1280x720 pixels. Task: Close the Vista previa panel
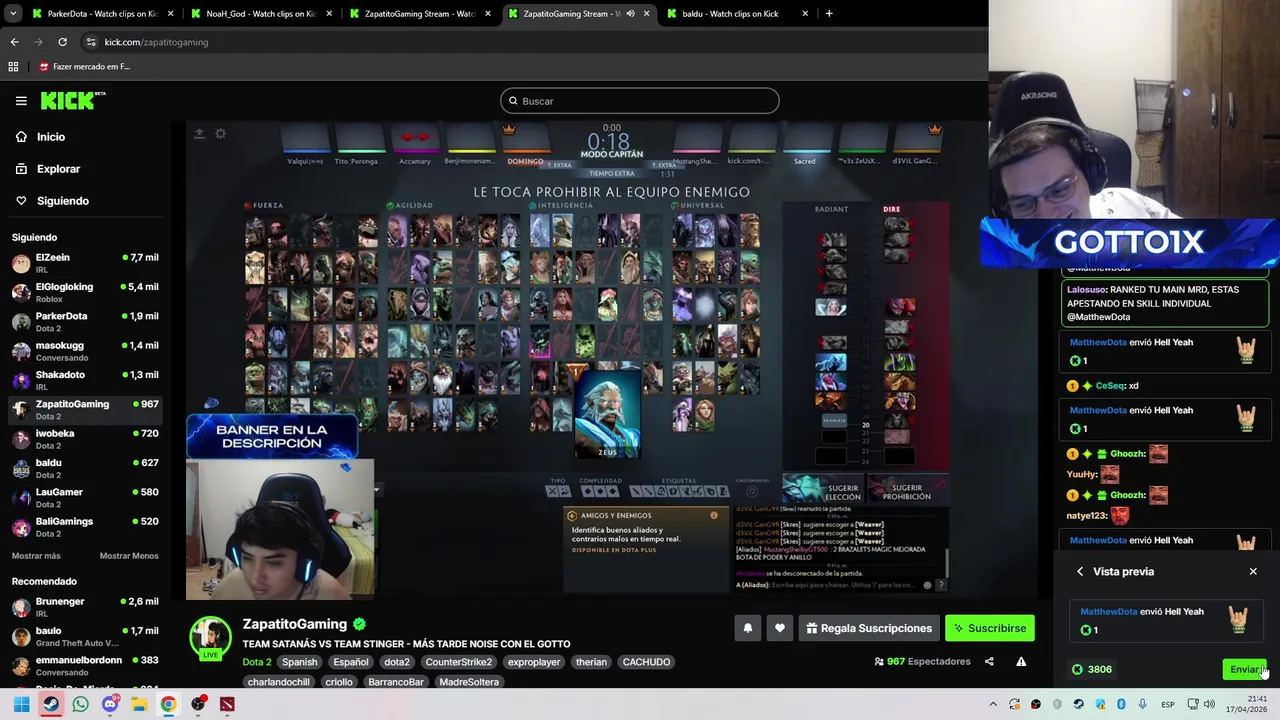point(1253,571)
